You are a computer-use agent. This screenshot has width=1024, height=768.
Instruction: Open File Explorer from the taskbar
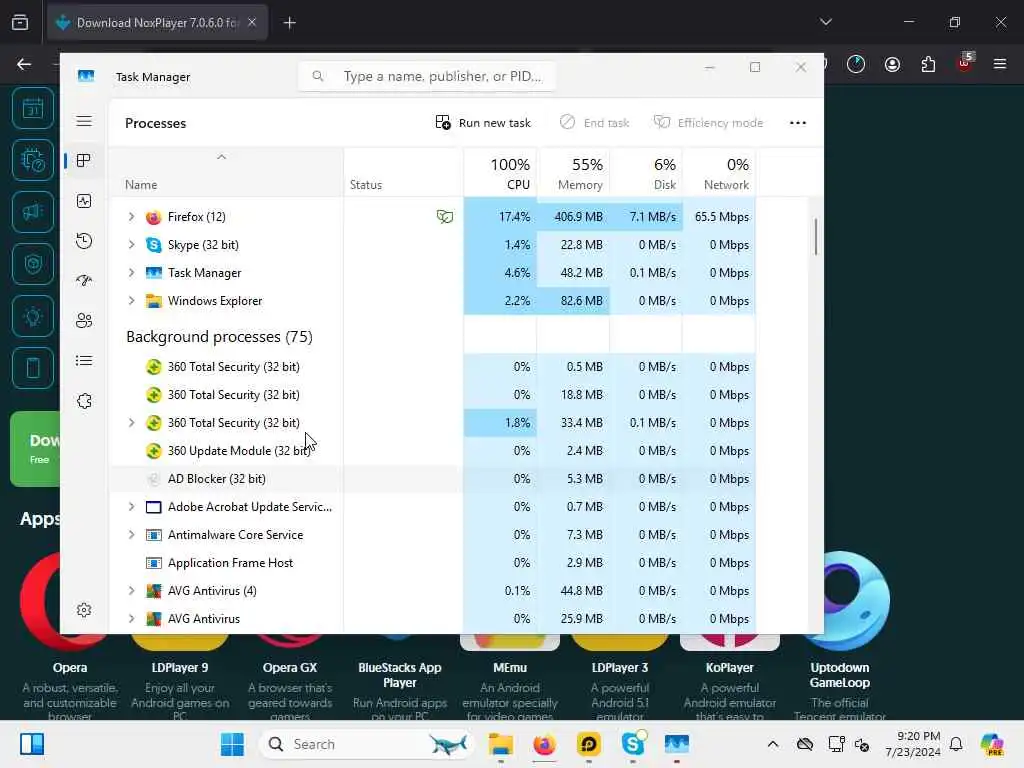500,744
